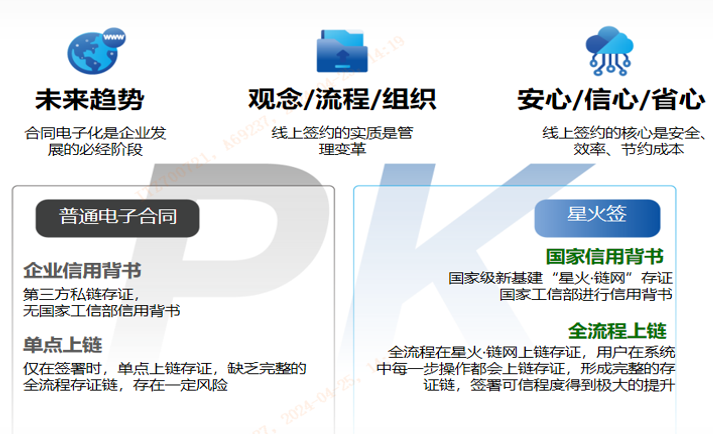Click the line 第三方私链存证,

pyautogui.click(x=81, y=294)
